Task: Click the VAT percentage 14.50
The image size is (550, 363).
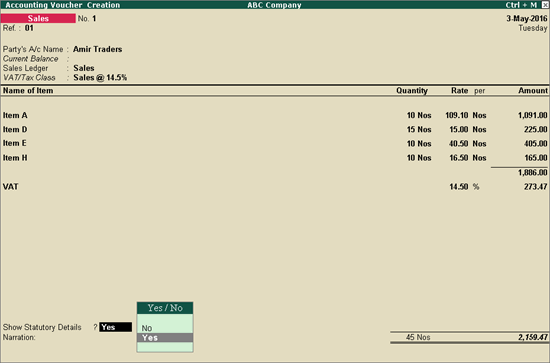Action: [x=459, y=187]
